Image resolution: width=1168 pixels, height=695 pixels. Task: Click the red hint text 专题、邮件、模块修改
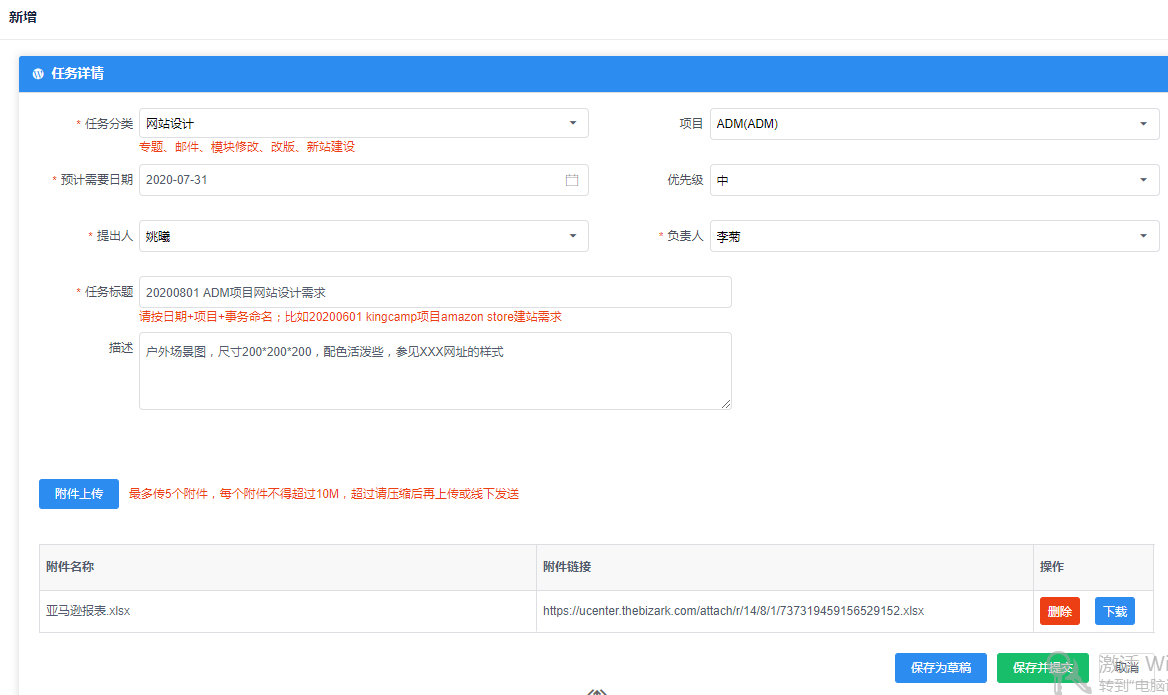pyautogui.click(x=247, y=147)
